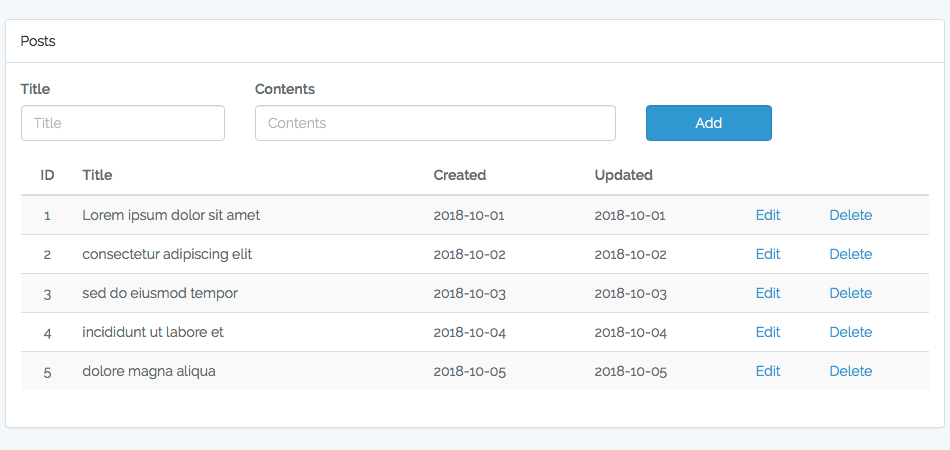
Task: Focus the Contents text field
Action: coord(435,123)
